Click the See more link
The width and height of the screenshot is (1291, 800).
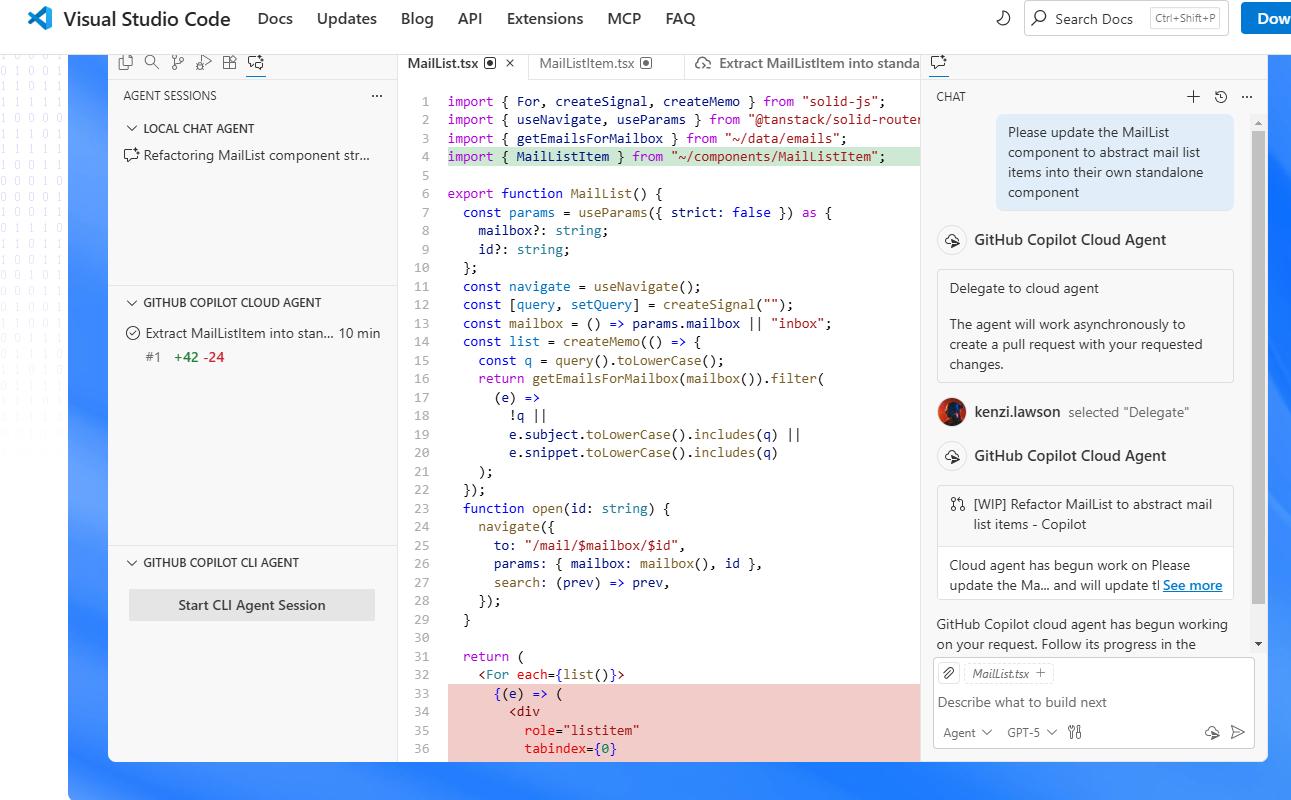[1192, 585]
